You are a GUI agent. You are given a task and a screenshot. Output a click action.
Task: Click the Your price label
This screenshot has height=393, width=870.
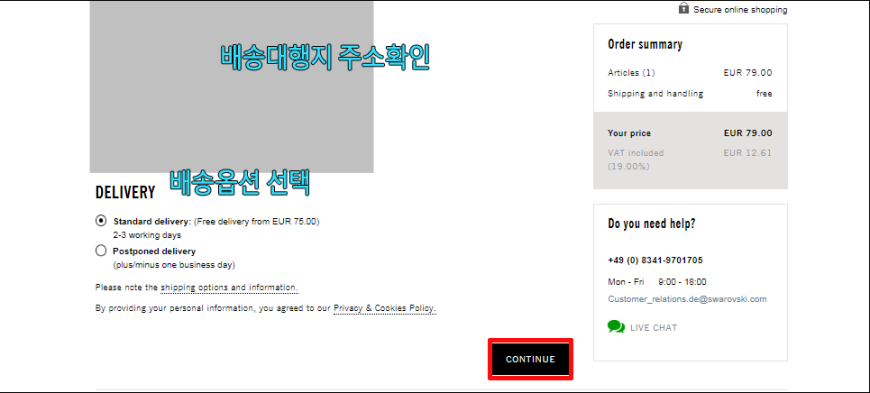click(629, 133)
